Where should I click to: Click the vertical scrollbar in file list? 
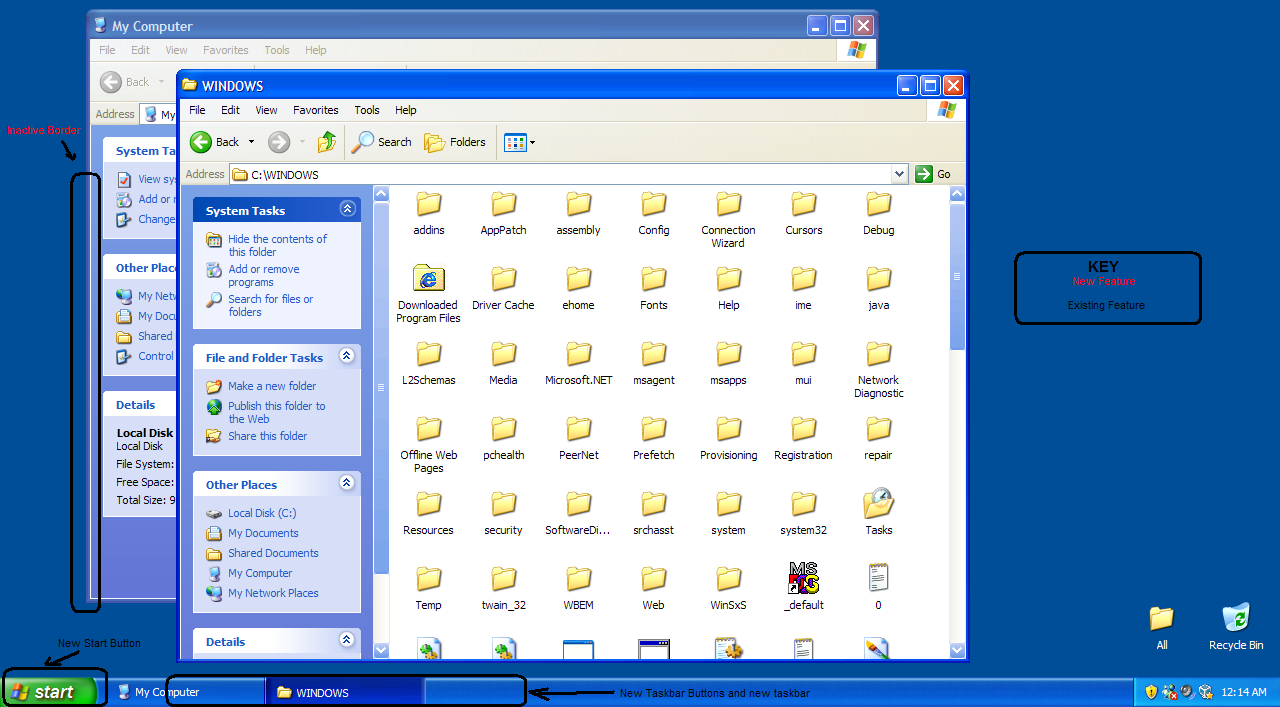point(957,277)
